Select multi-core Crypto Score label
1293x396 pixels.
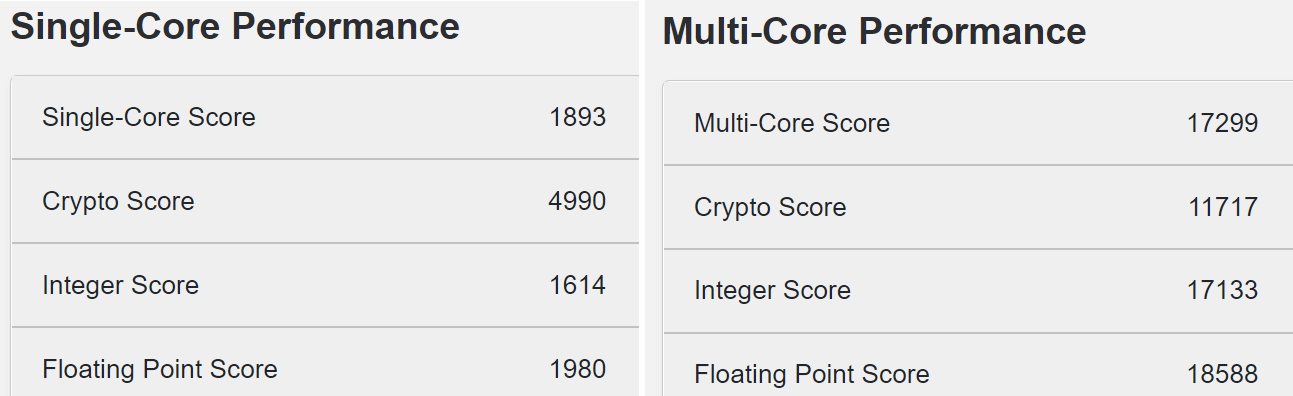[x=770, y=207]
